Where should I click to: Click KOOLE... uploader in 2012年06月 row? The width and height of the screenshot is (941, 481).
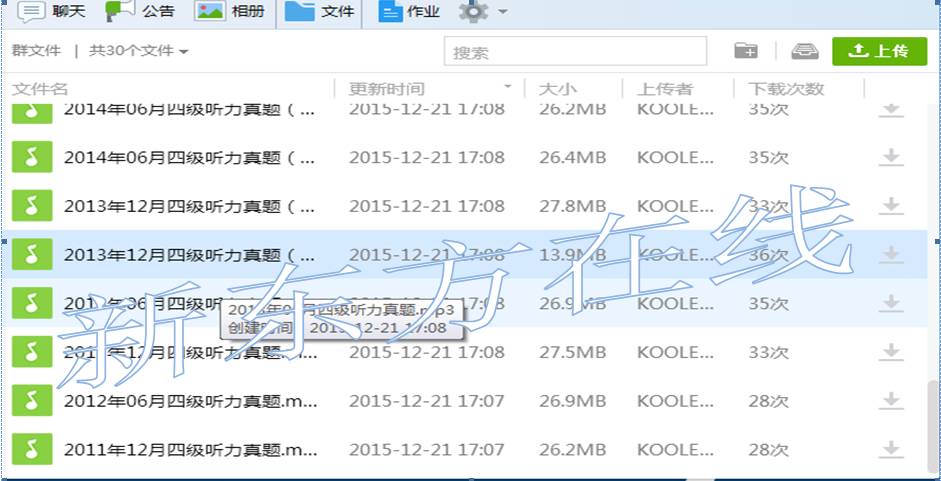pyautogui.click(x=676, y=401)
